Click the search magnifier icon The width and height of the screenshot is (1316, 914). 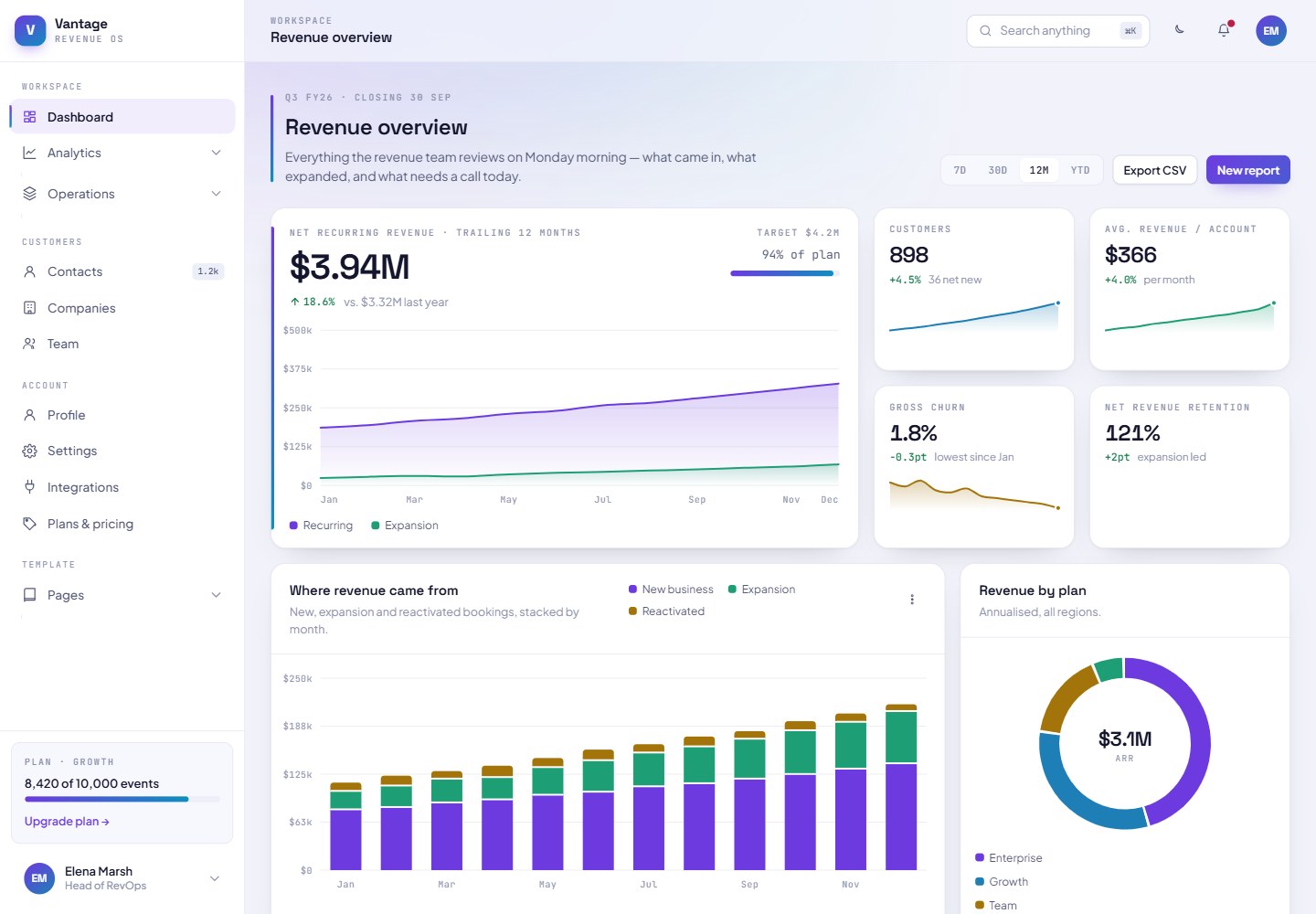click(x=985, y=31)
